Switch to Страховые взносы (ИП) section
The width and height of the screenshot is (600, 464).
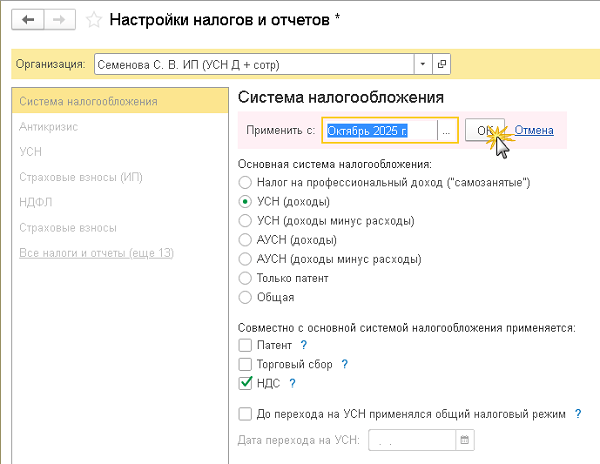coord(81,177)
